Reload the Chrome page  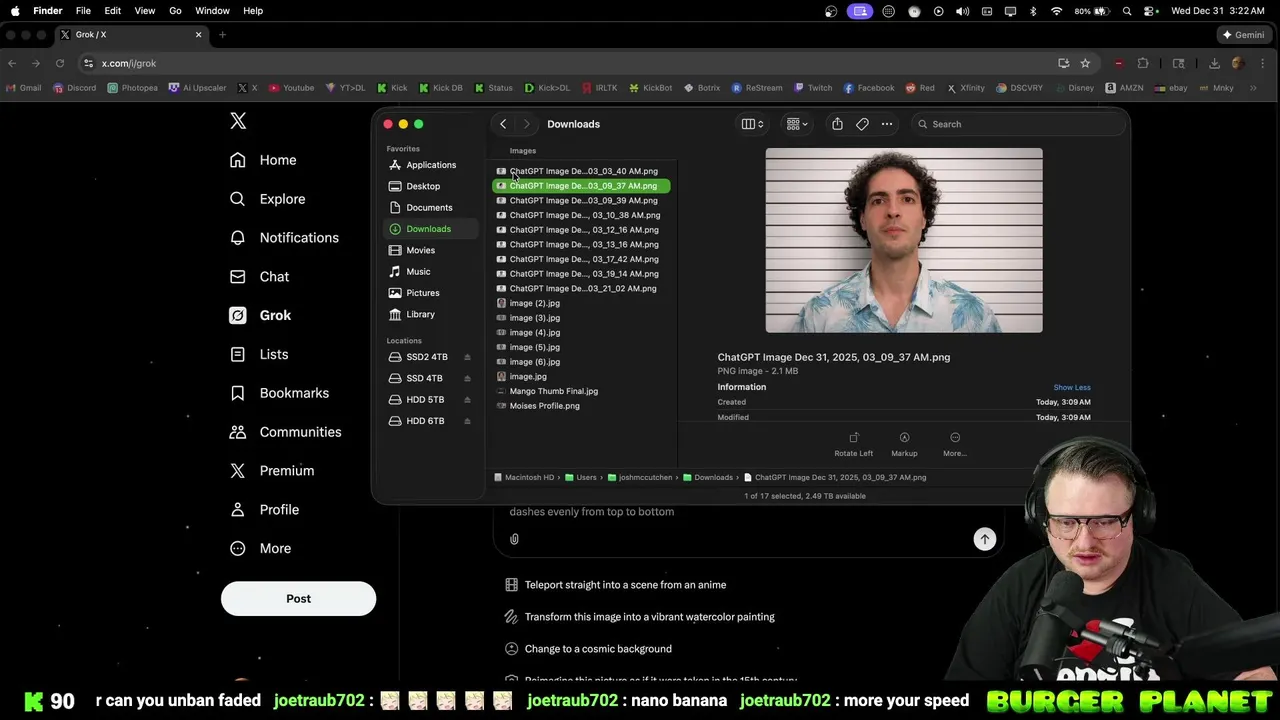pos(60,63)
